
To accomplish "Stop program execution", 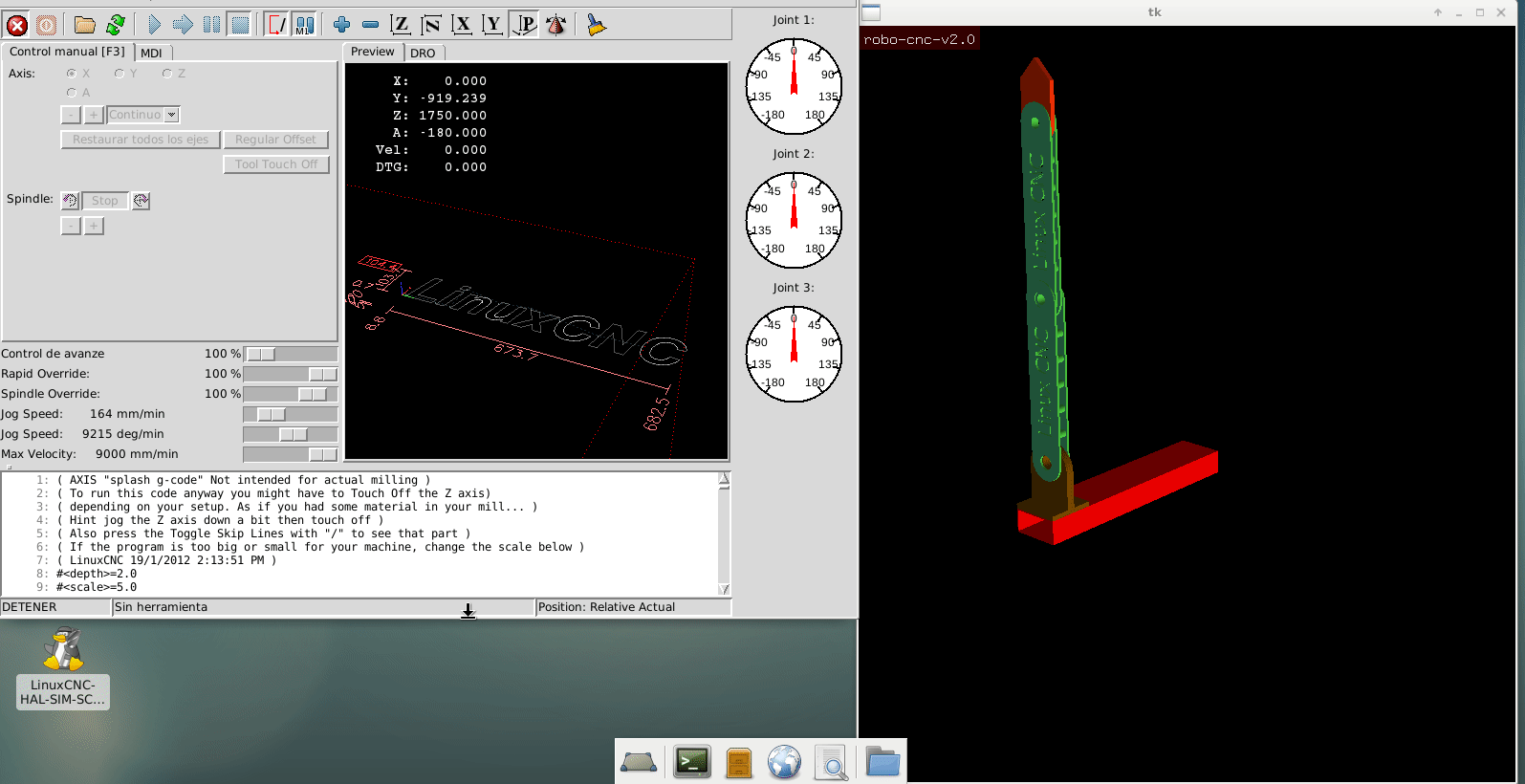I will 240,25.
